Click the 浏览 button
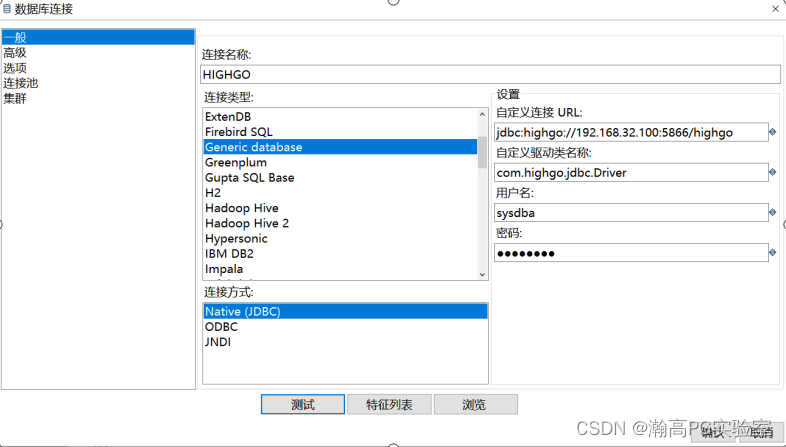 (x=476, y=404)
